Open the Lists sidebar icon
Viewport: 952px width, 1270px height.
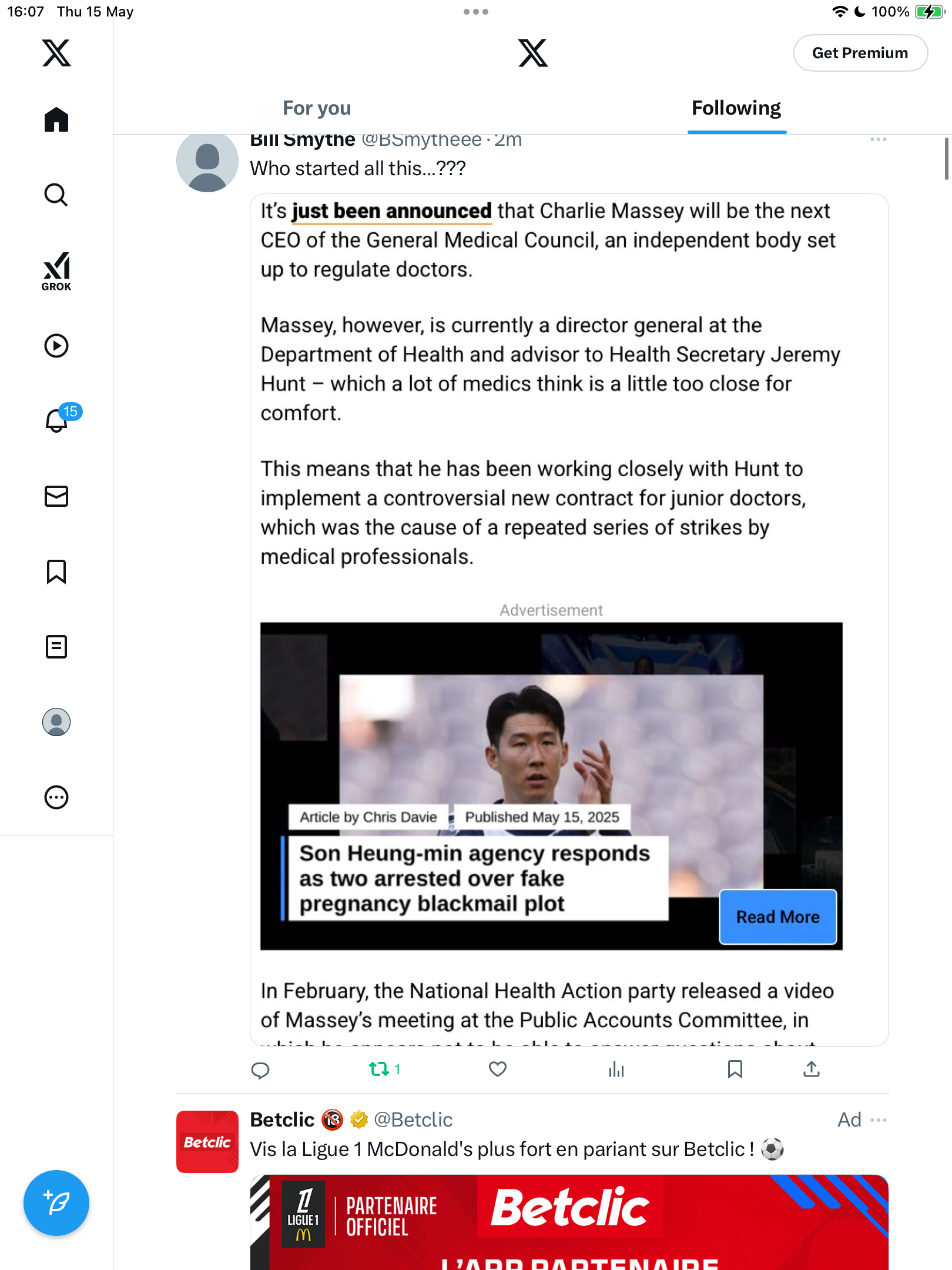pos(56,647)
